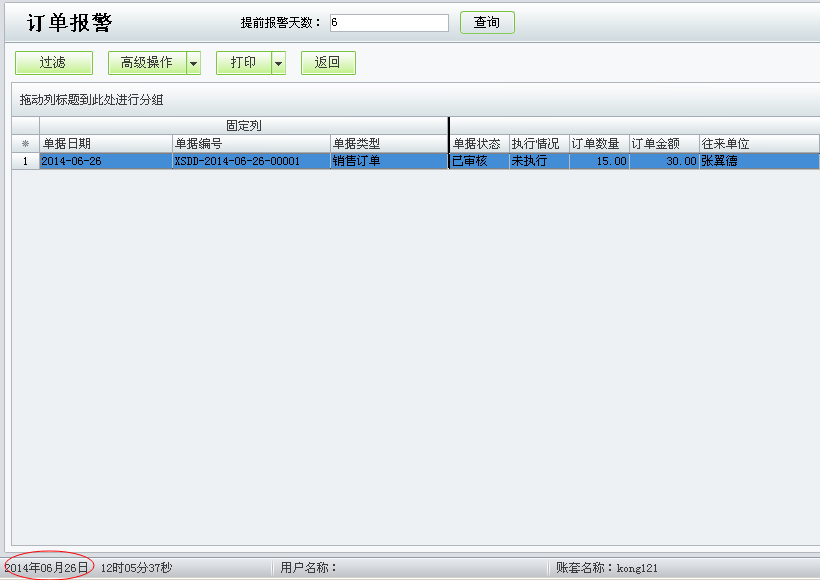Viewport: 820px width, 580px height.
Task: Click the 固定列 band header
Action: [x=244, y=126]
